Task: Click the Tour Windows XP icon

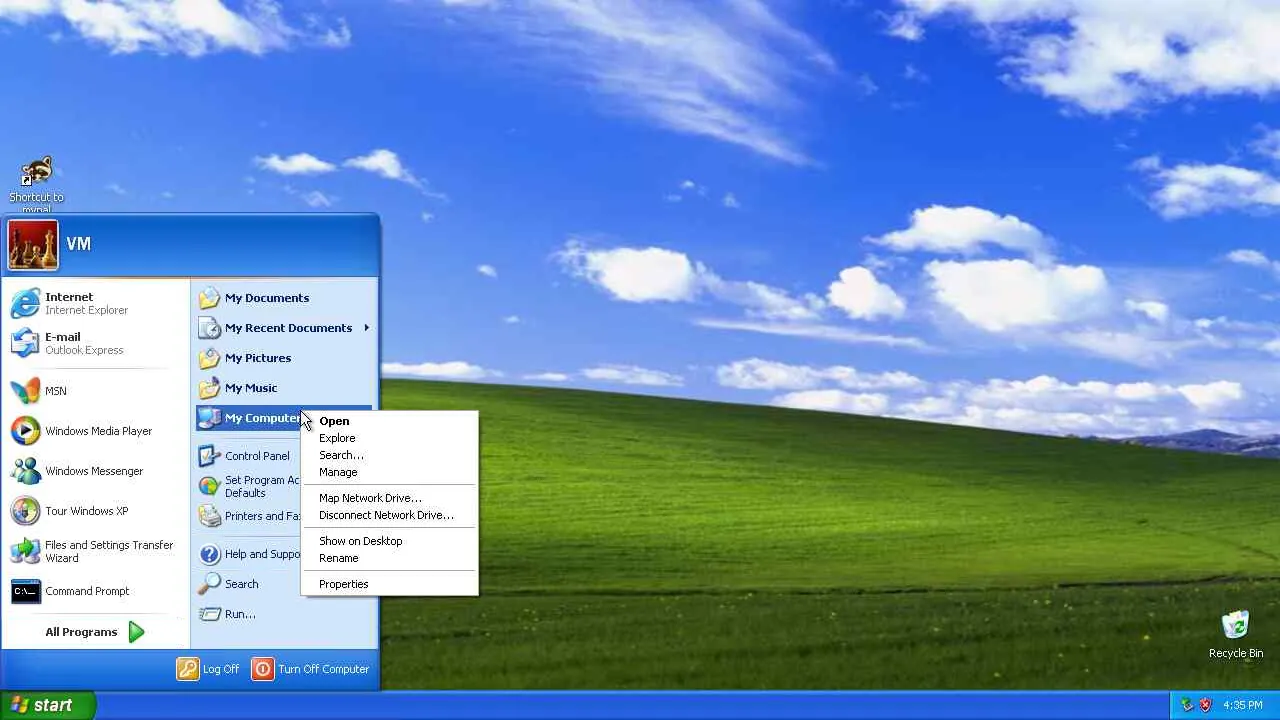Action: click(26, 511)
